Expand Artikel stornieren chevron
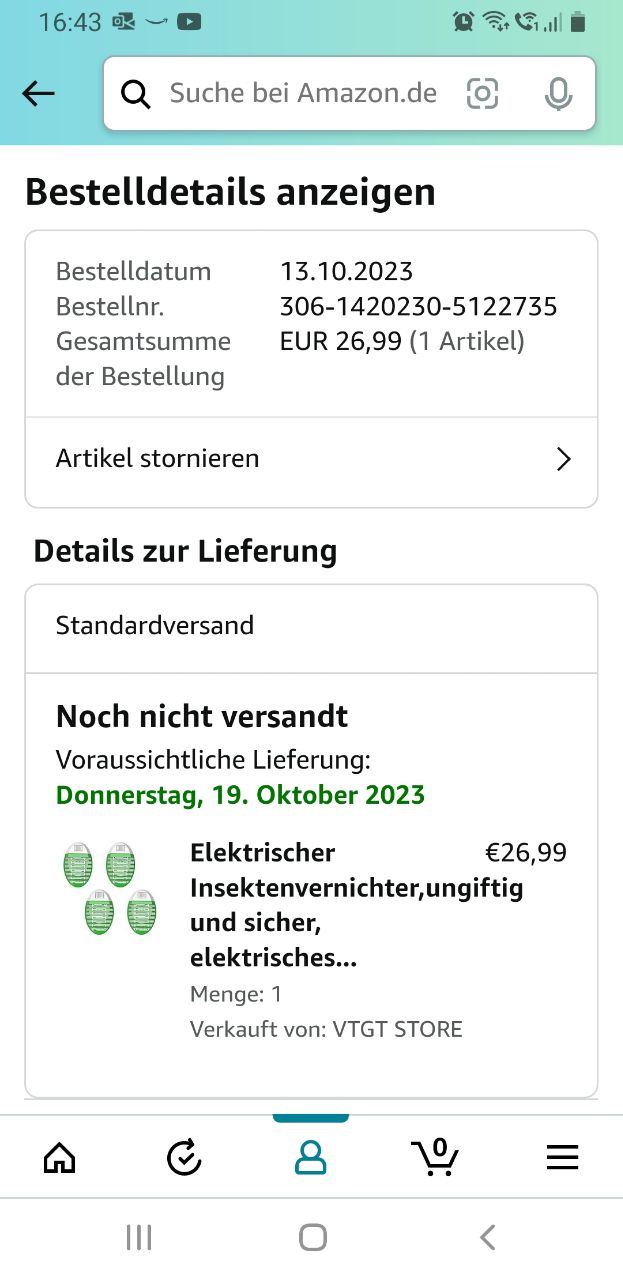This screenshot has width=623, height=1280. click(563, 459)
